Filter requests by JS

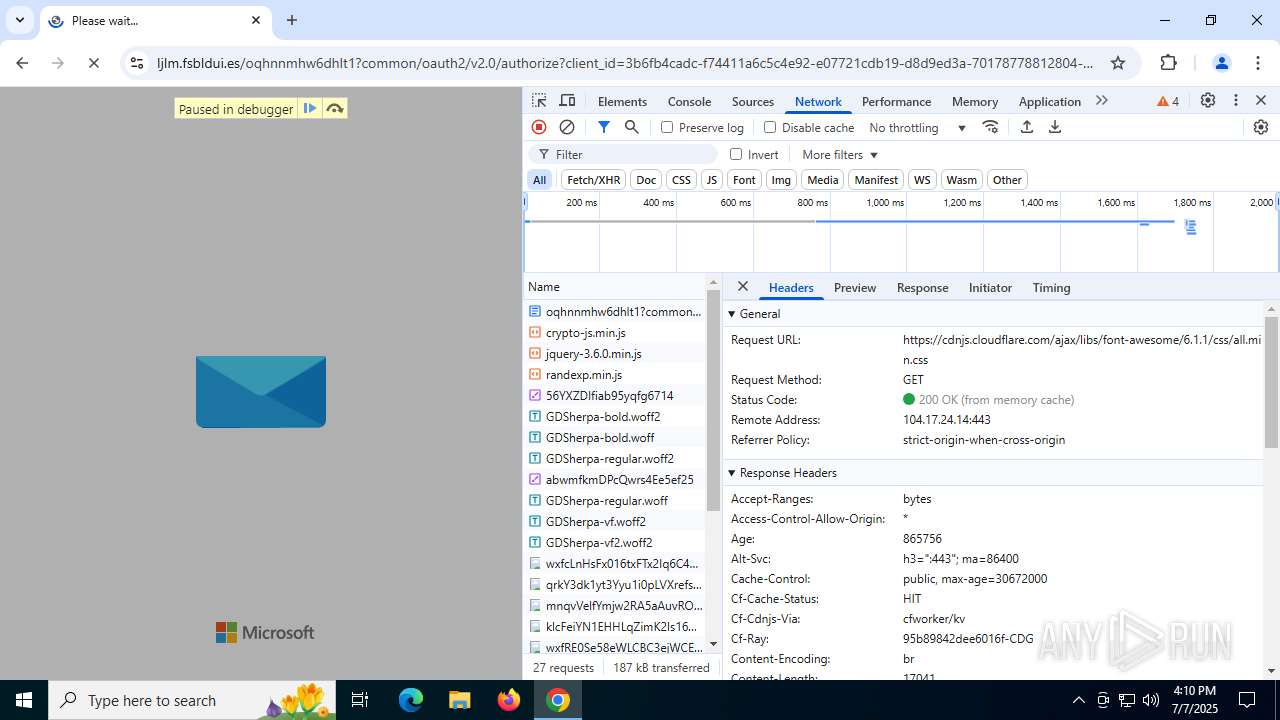click(x=712, y=180)
